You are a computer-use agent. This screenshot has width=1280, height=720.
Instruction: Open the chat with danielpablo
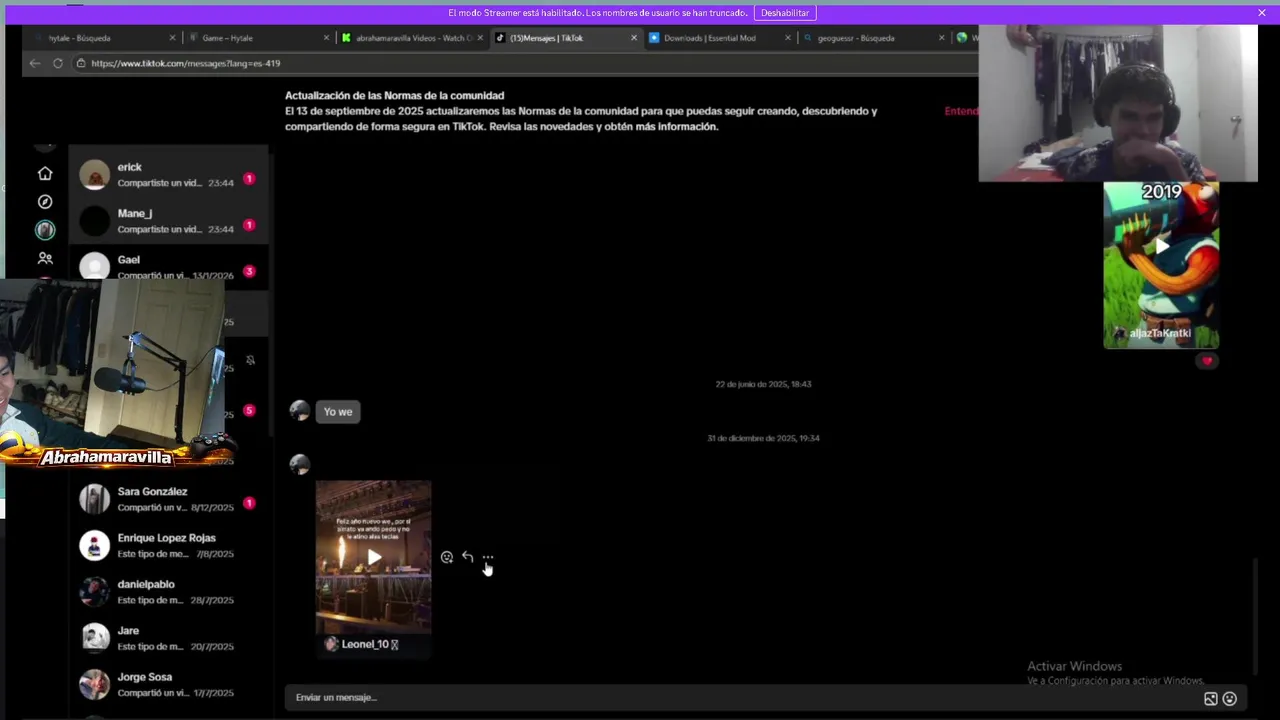point(168,592)
